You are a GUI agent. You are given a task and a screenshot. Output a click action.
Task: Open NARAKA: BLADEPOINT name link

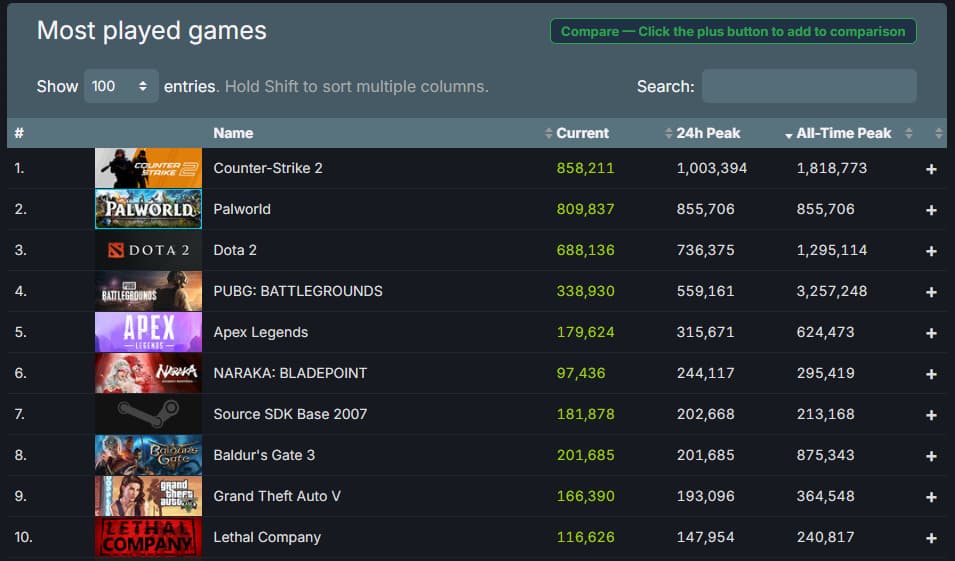coord(290,373)
